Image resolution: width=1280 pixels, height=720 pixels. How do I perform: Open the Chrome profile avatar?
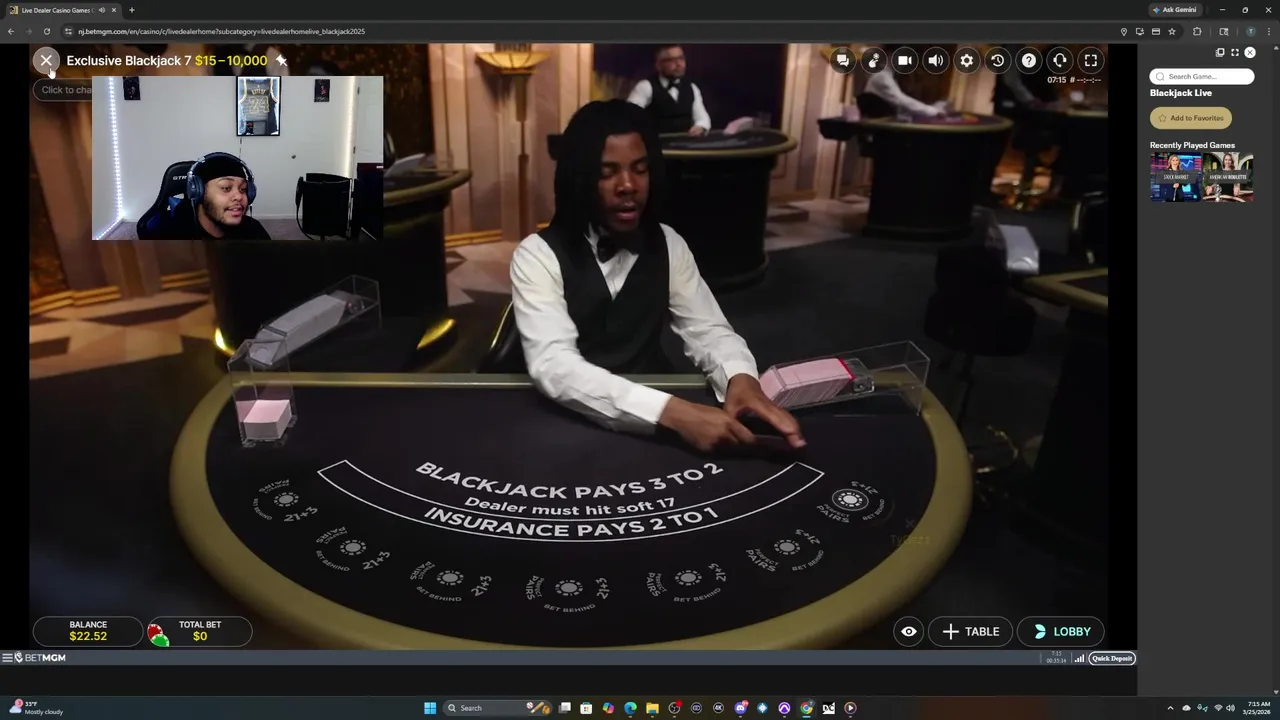coord(1250,31)
